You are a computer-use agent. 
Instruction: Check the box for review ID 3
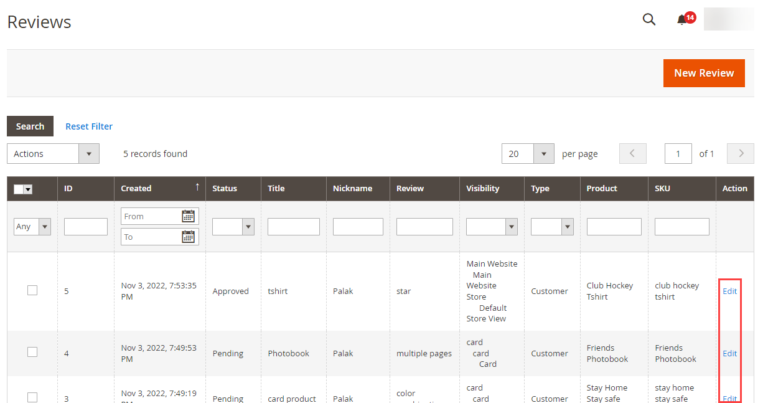click(x=32, y=397)
